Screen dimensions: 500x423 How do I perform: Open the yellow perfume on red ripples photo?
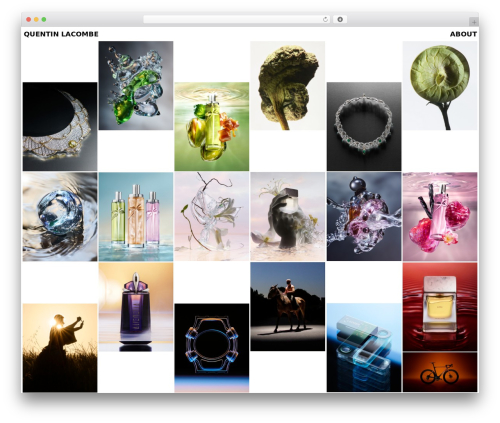tap(440, 307)
